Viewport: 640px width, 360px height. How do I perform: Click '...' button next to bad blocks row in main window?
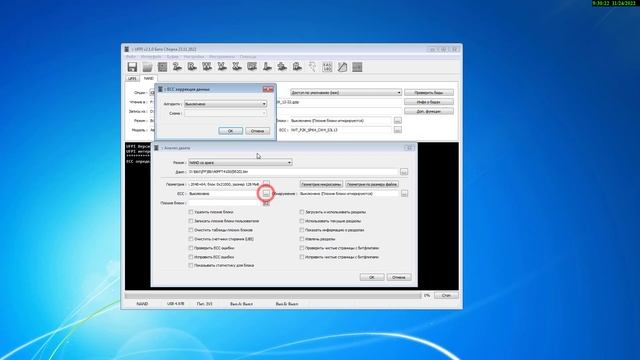pos(398,120)
